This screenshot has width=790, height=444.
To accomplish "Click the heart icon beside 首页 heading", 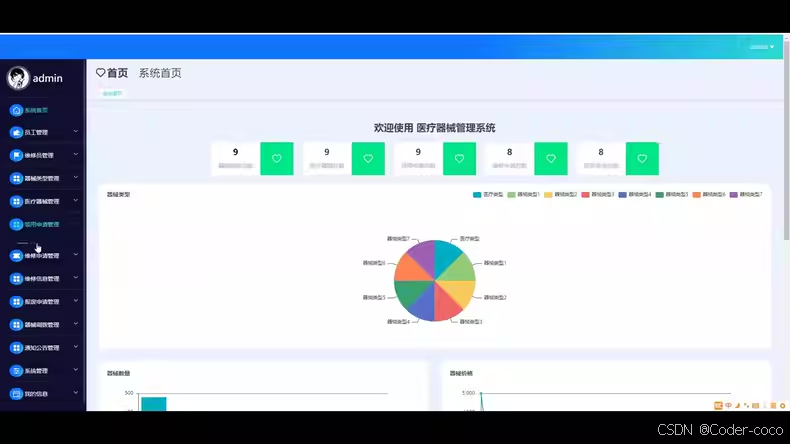I will pyautogui.click(x=100, y=73).
